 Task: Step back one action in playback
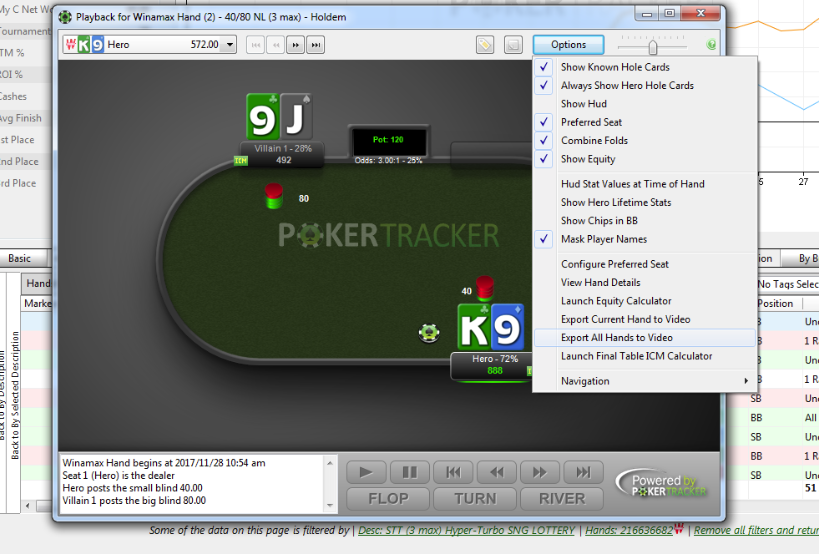click(x=496, y=473)
